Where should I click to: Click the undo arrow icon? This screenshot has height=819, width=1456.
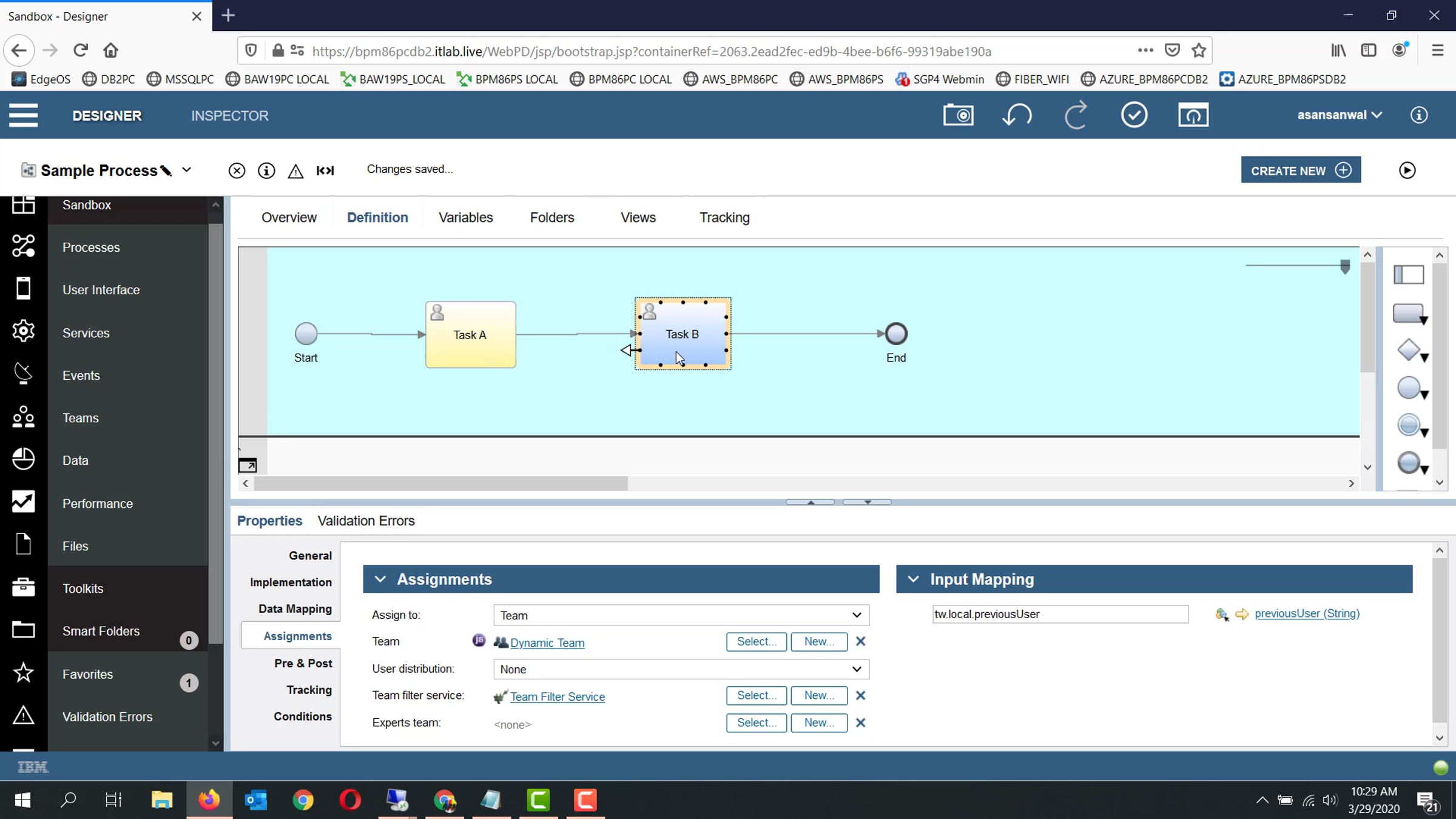click(x=1017, y=115)
